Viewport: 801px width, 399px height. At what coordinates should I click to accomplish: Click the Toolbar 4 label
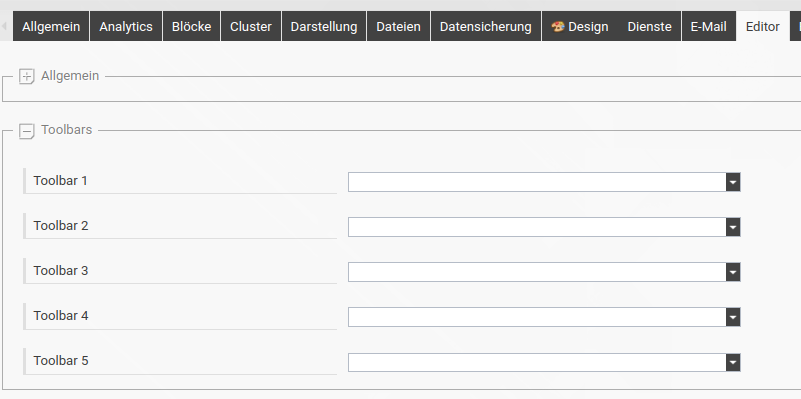pyautogui.click(x=61, y=315)
